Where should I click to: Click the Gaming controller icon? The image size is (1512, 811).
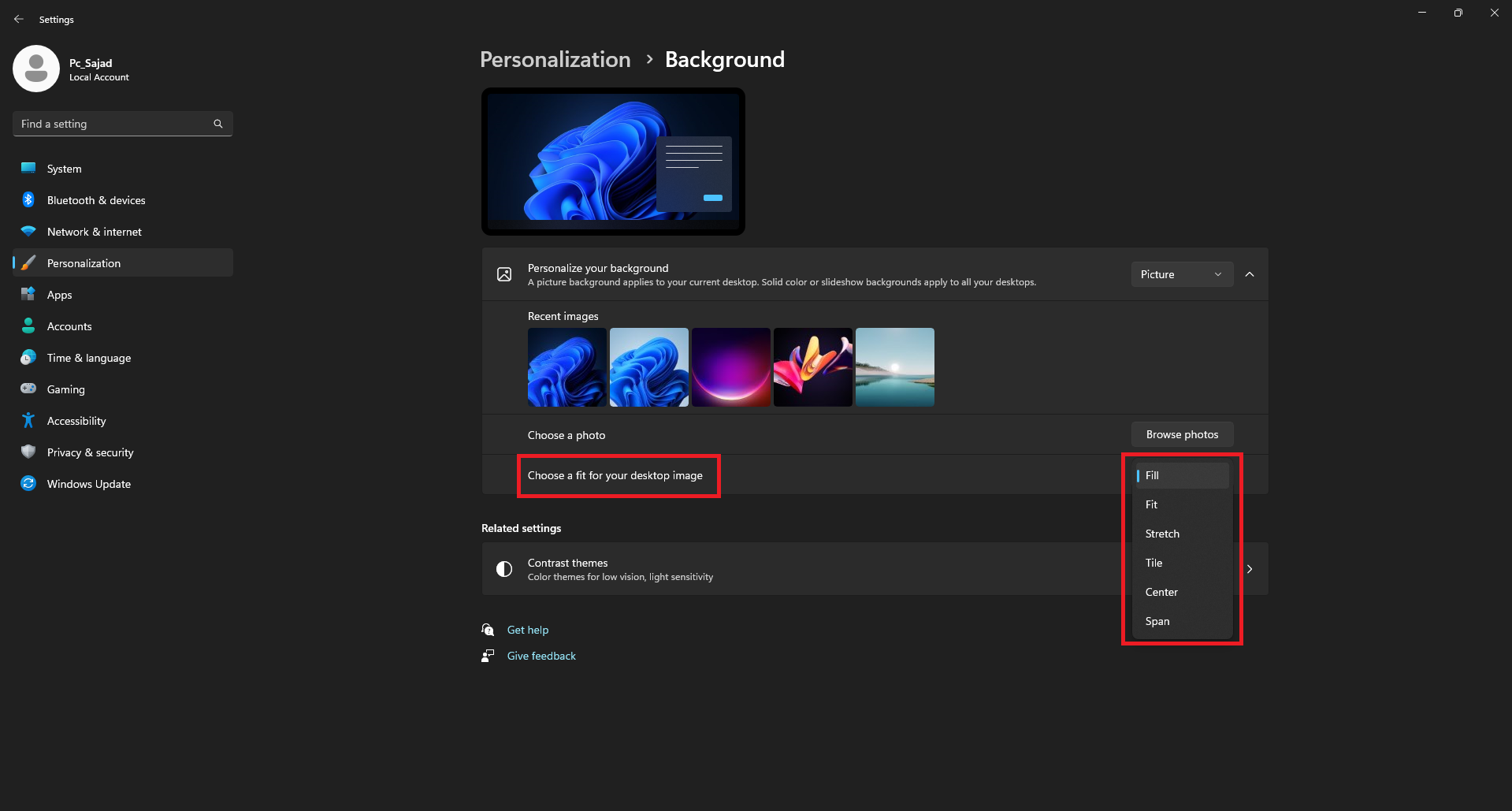tap(28, 389)
